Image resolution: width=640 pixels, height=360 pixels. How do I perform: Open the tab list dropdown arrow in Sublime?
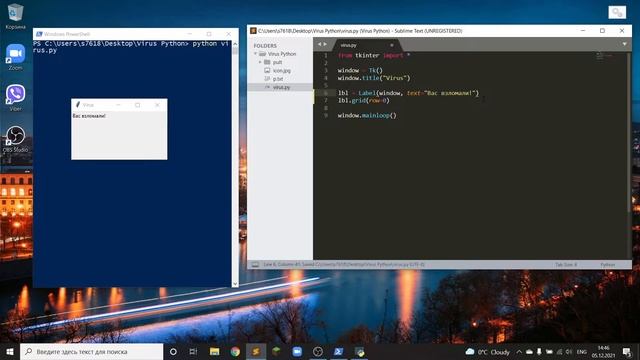pos(624,44)
